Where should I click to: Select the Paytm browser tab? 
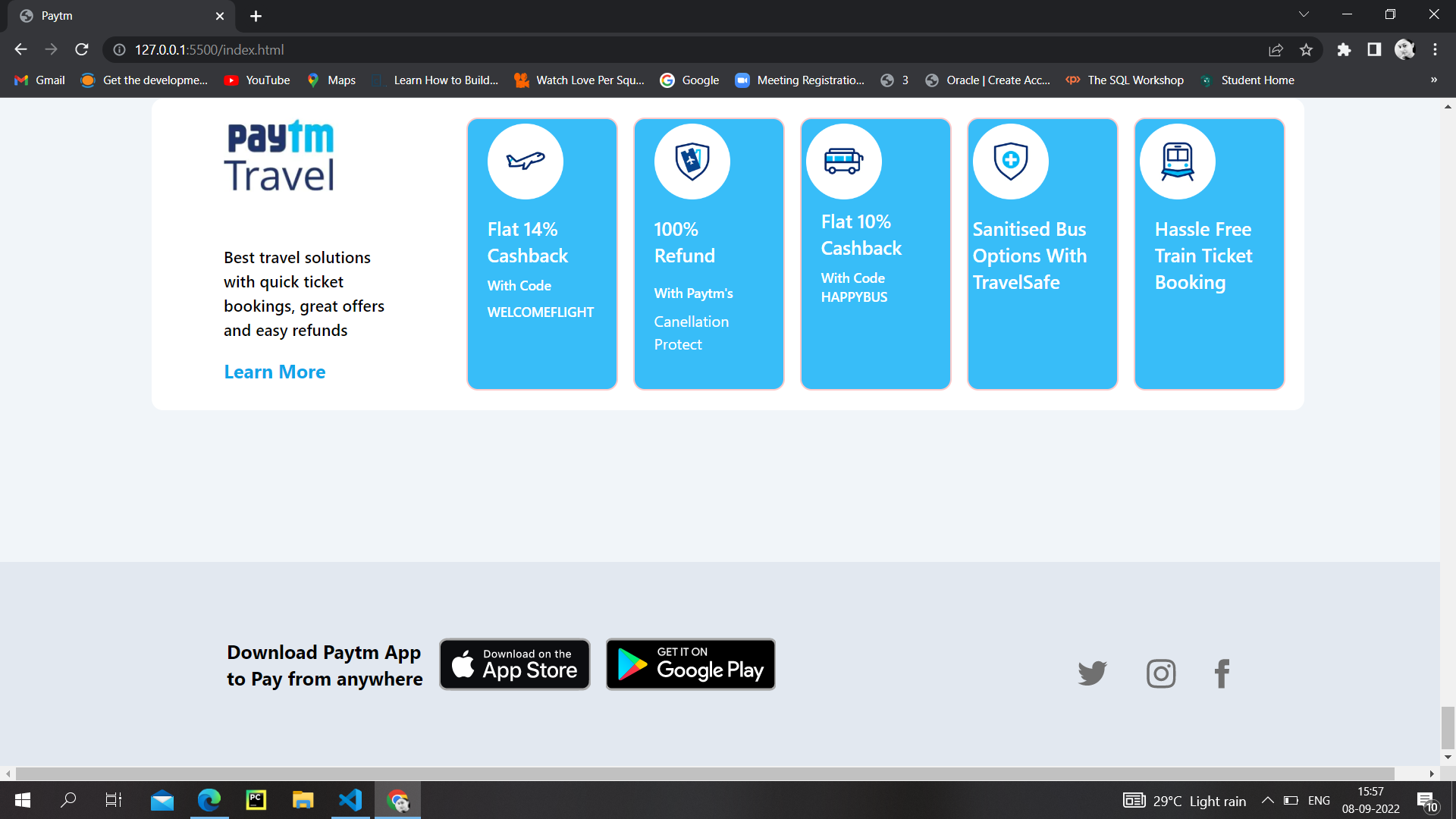pos(114,15)
